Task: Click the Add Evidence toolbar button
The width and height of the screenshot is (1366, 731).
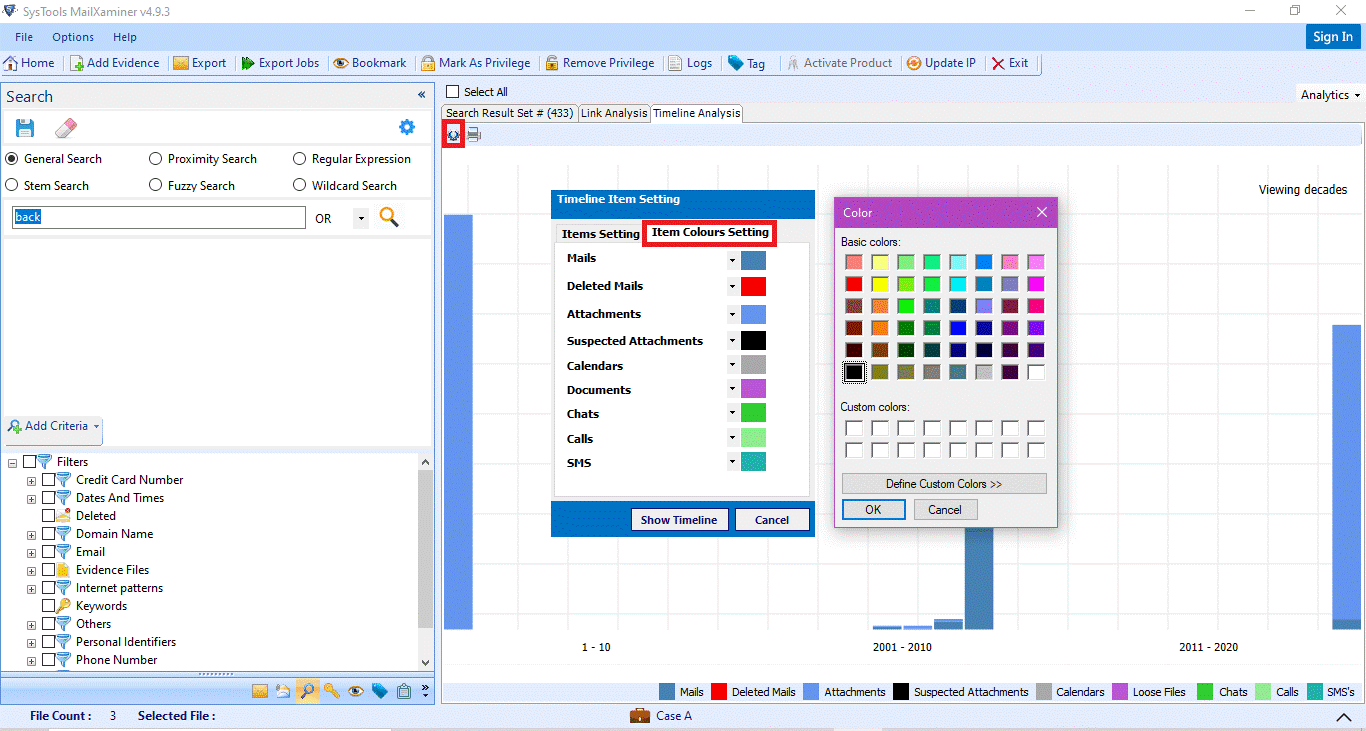Action: point(114,63)
